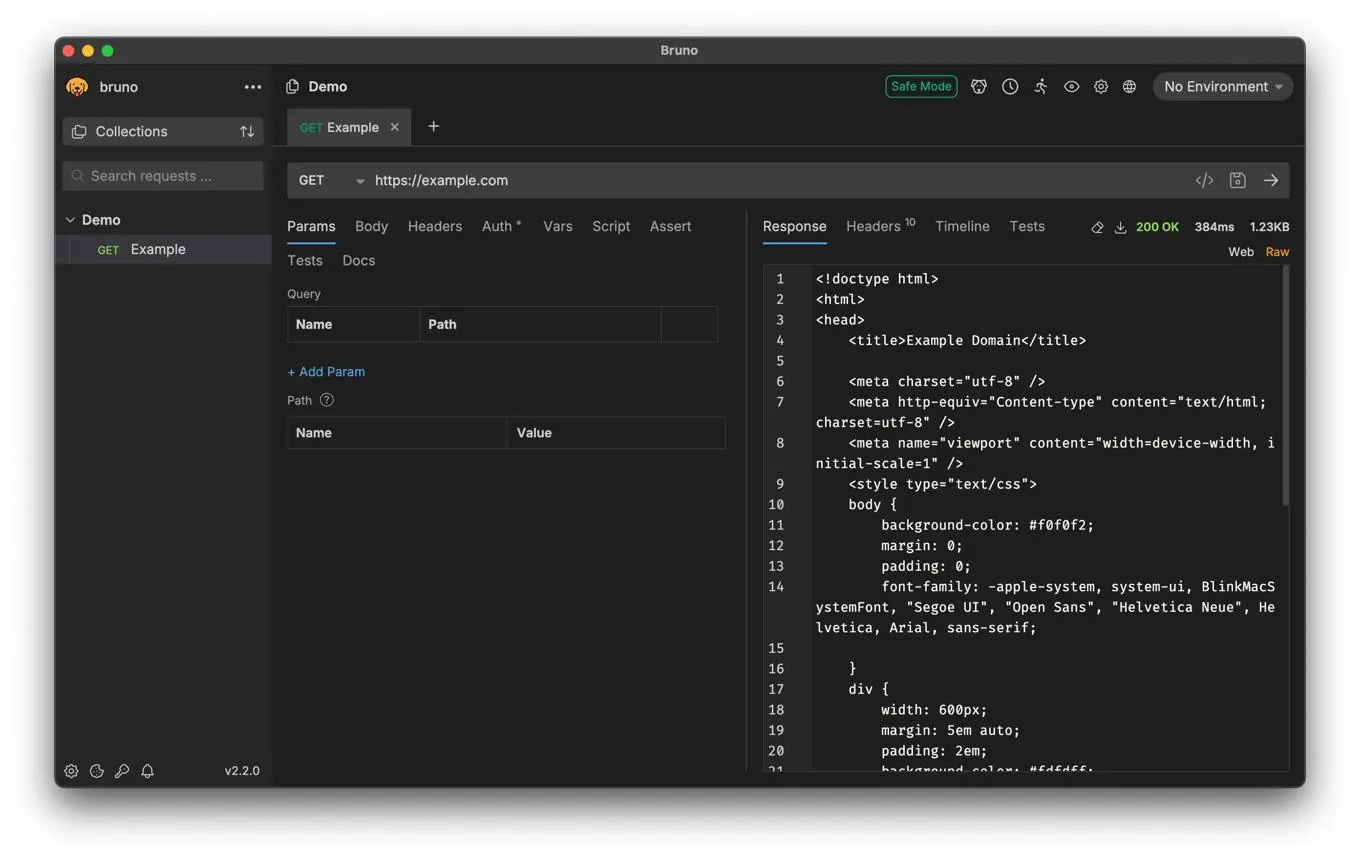Collapse the Demo collection chevron
Screen dimensions: 1360x860
point(70,220)
